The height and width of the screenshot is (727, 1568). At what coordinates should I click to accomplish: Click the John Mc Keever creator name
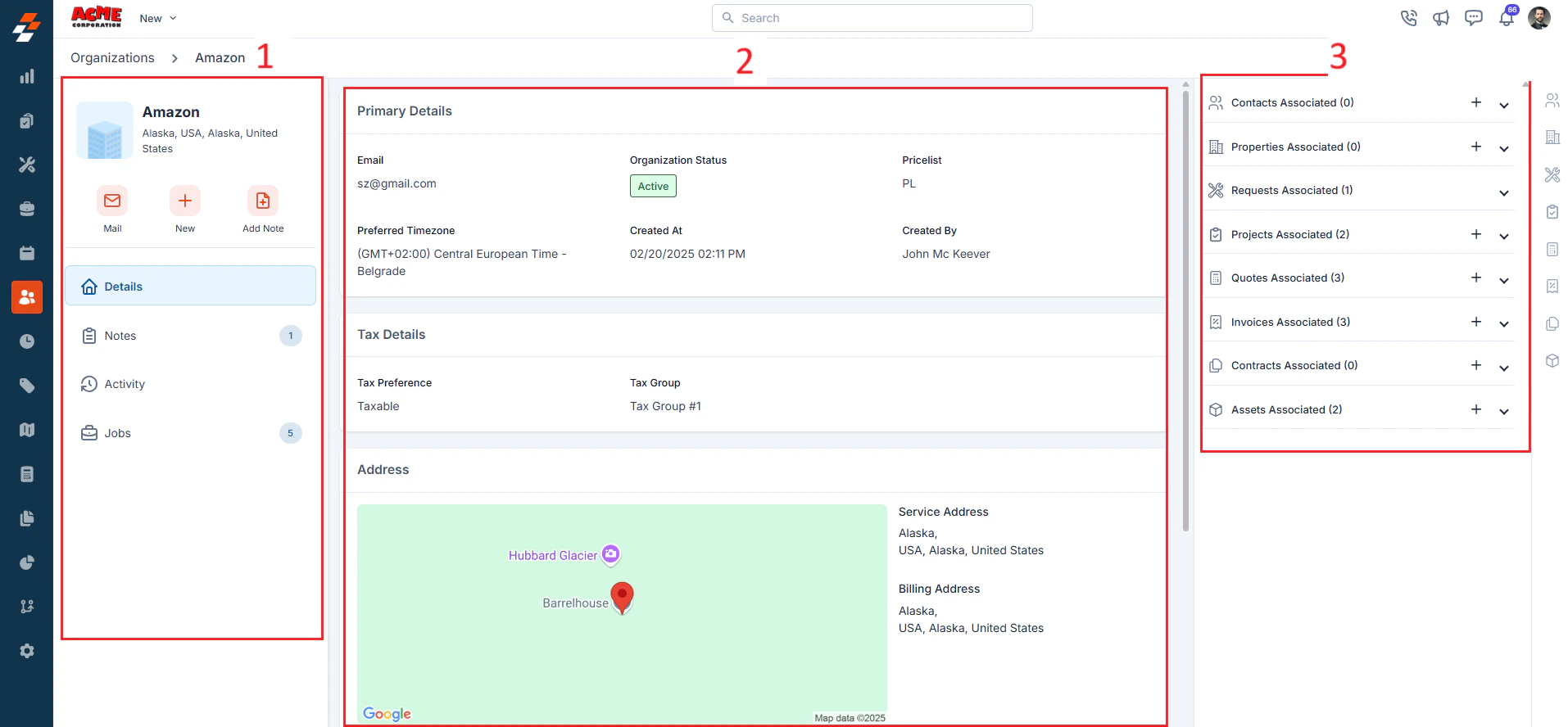pyautogui.click(x=946, y=254)
